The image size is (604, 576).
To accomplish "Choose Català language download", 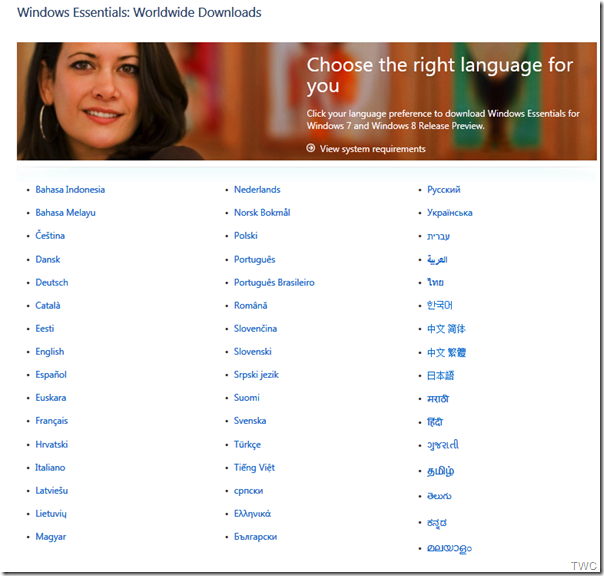I will [48, 306].
